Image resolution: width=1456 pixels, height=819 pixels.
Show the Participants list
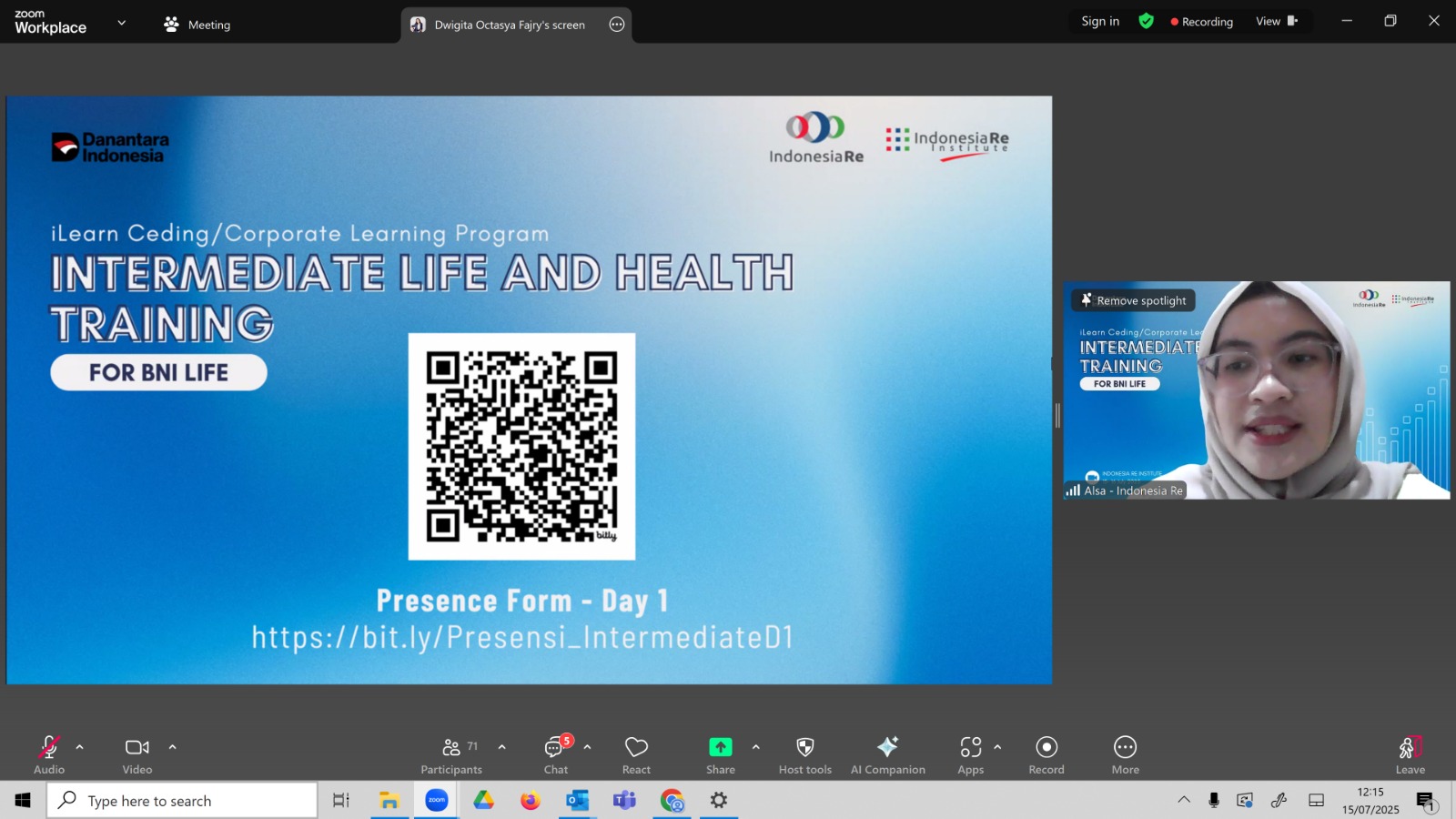451,755
